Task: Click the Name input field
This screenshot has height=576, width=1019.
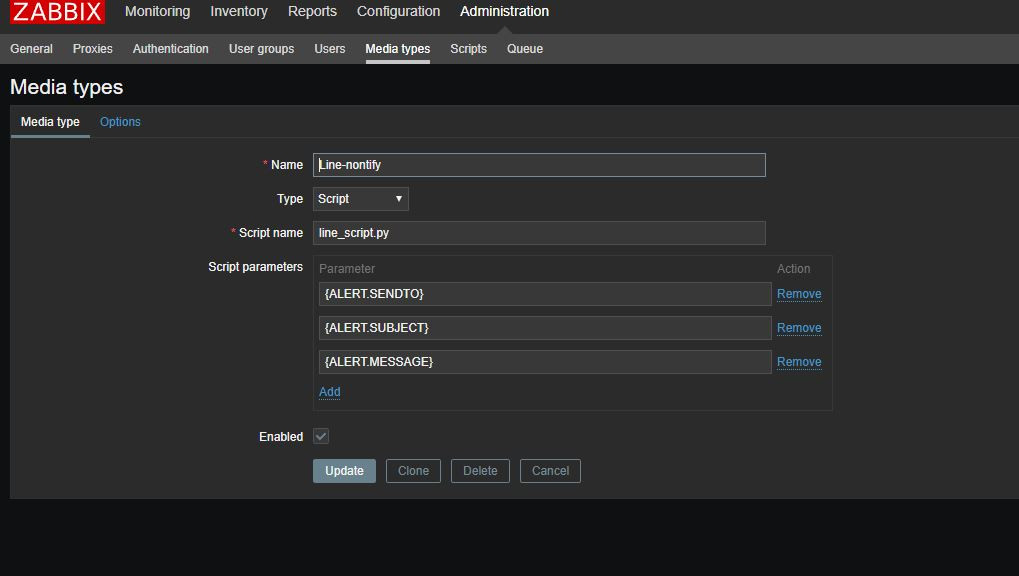Action: pyautogui.click(x=539, y=165)
